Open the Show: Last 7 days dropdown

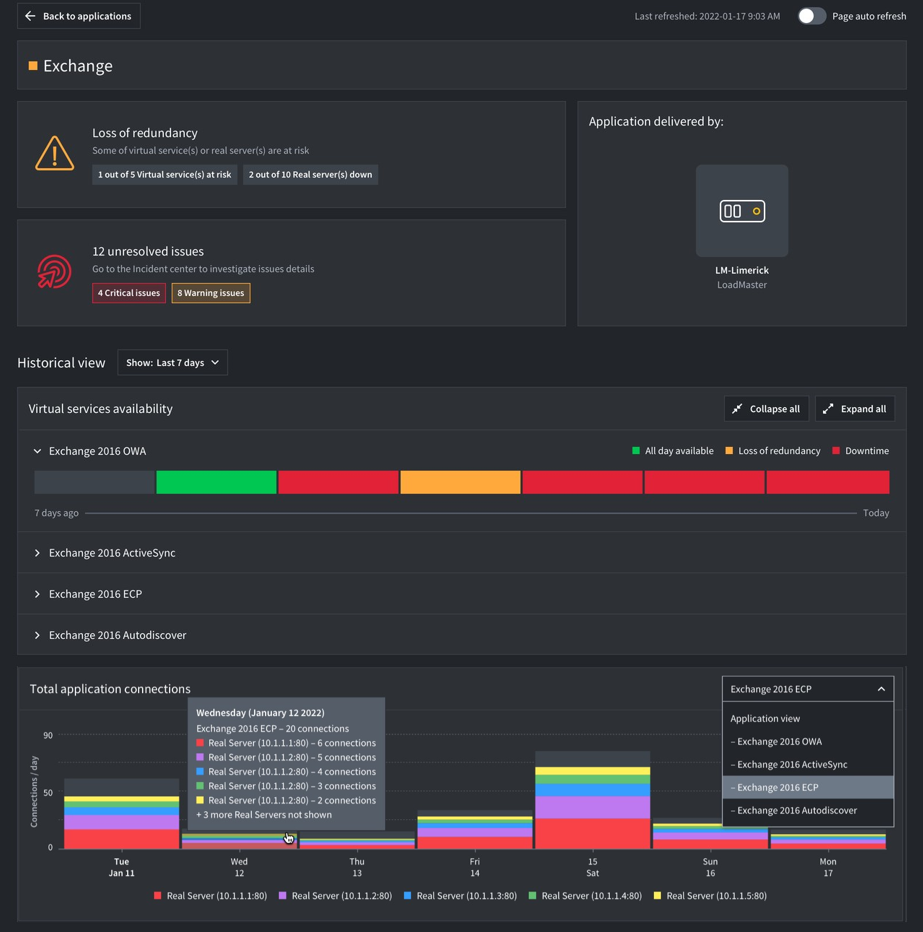point(172,363)
